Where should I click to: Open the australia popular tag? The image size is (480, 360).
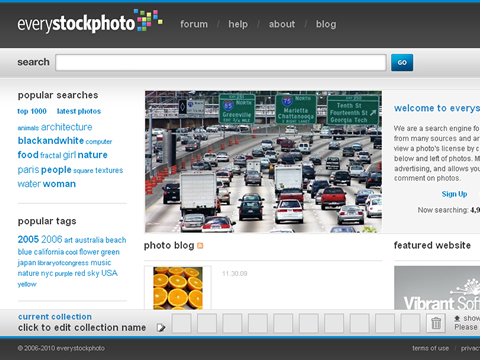pyautogui.click(x=89, y=240)
